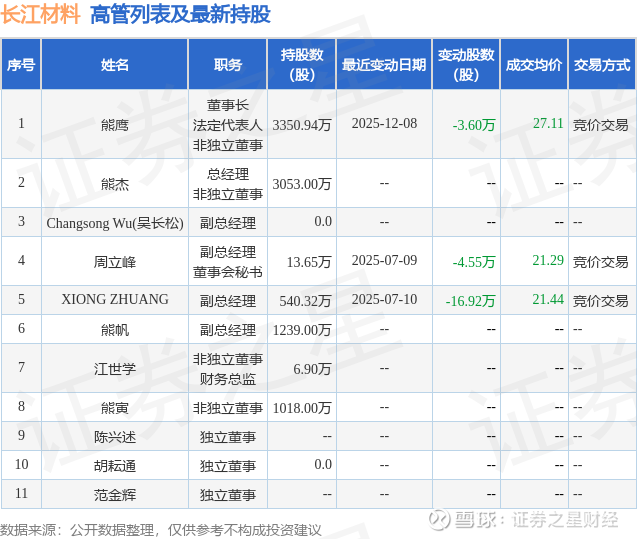Select the 交易方式 column header
The height and width of the screenshot is (539, 637).
[602, 65]
